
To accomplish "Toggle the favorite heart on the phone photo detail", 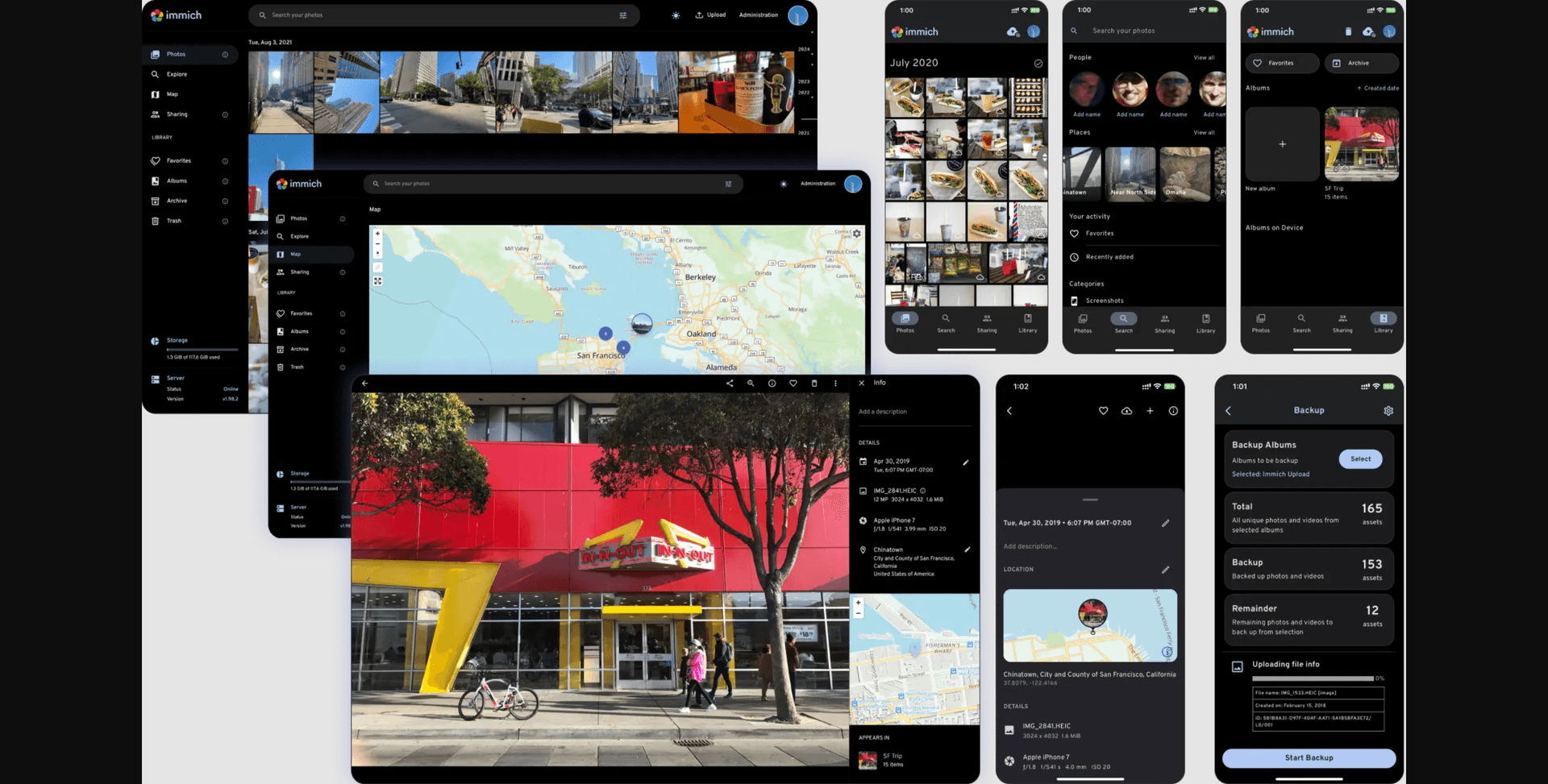I will pyautogui.click(x=1103, y=411).
